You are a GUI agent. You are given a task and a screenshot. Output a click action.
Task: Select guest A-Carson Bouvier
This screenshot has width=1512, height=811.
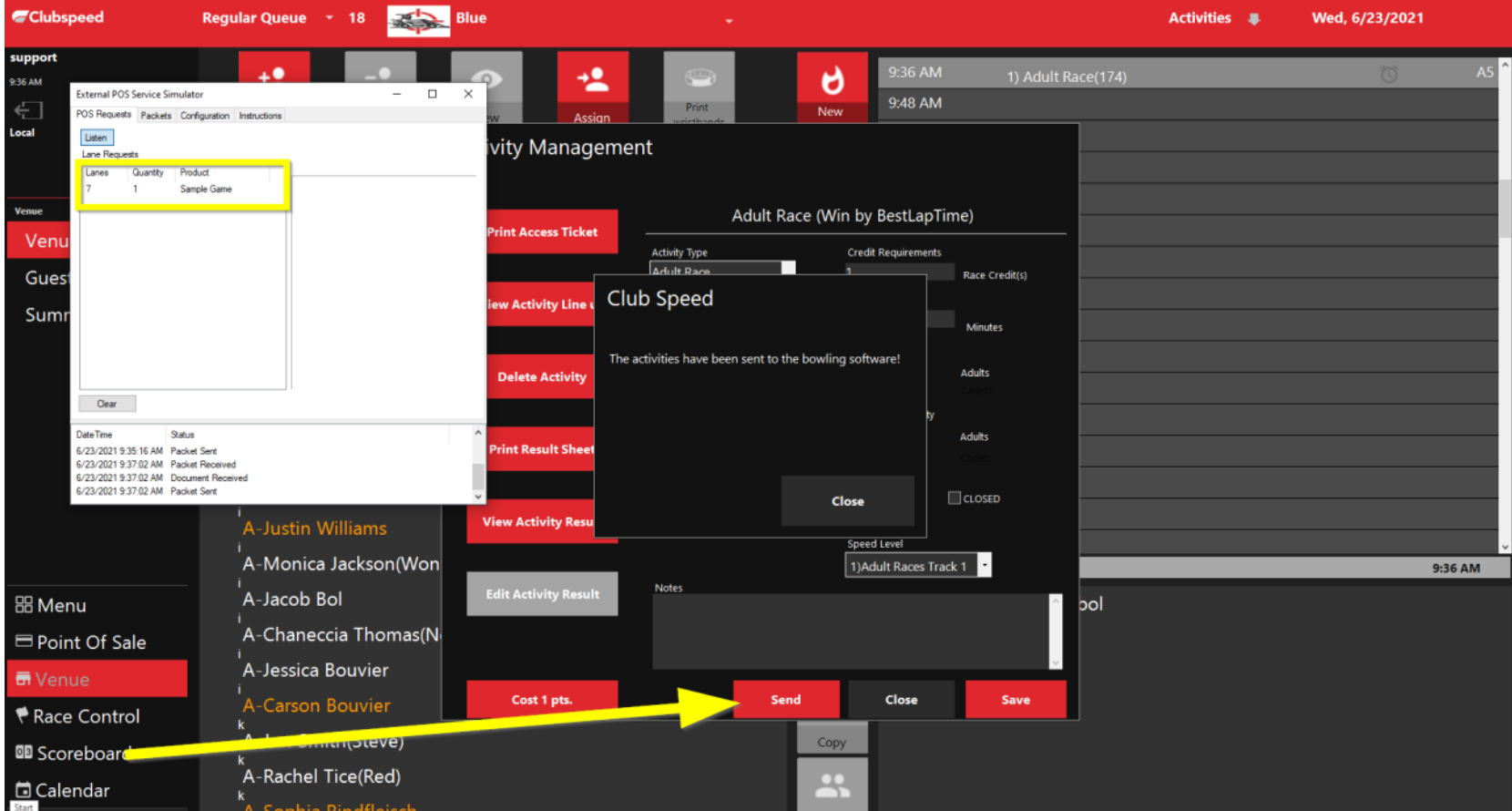[316, 706]
